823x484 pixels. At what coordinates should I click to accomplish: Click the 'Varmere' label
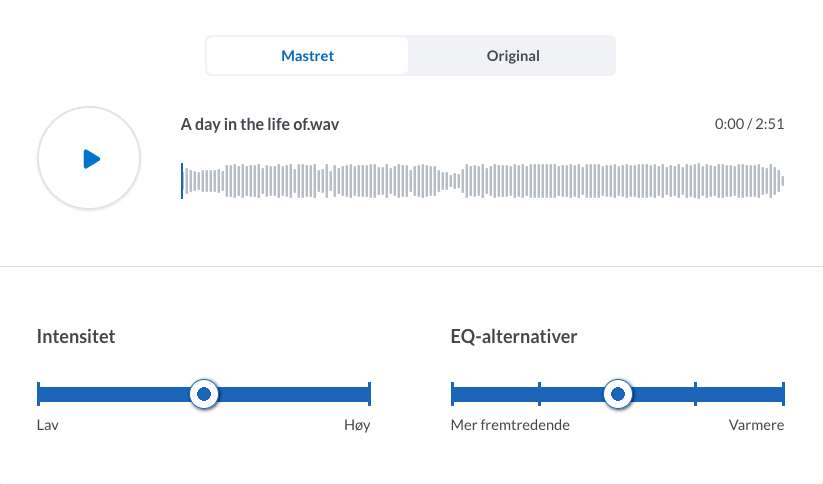point(756,426)
